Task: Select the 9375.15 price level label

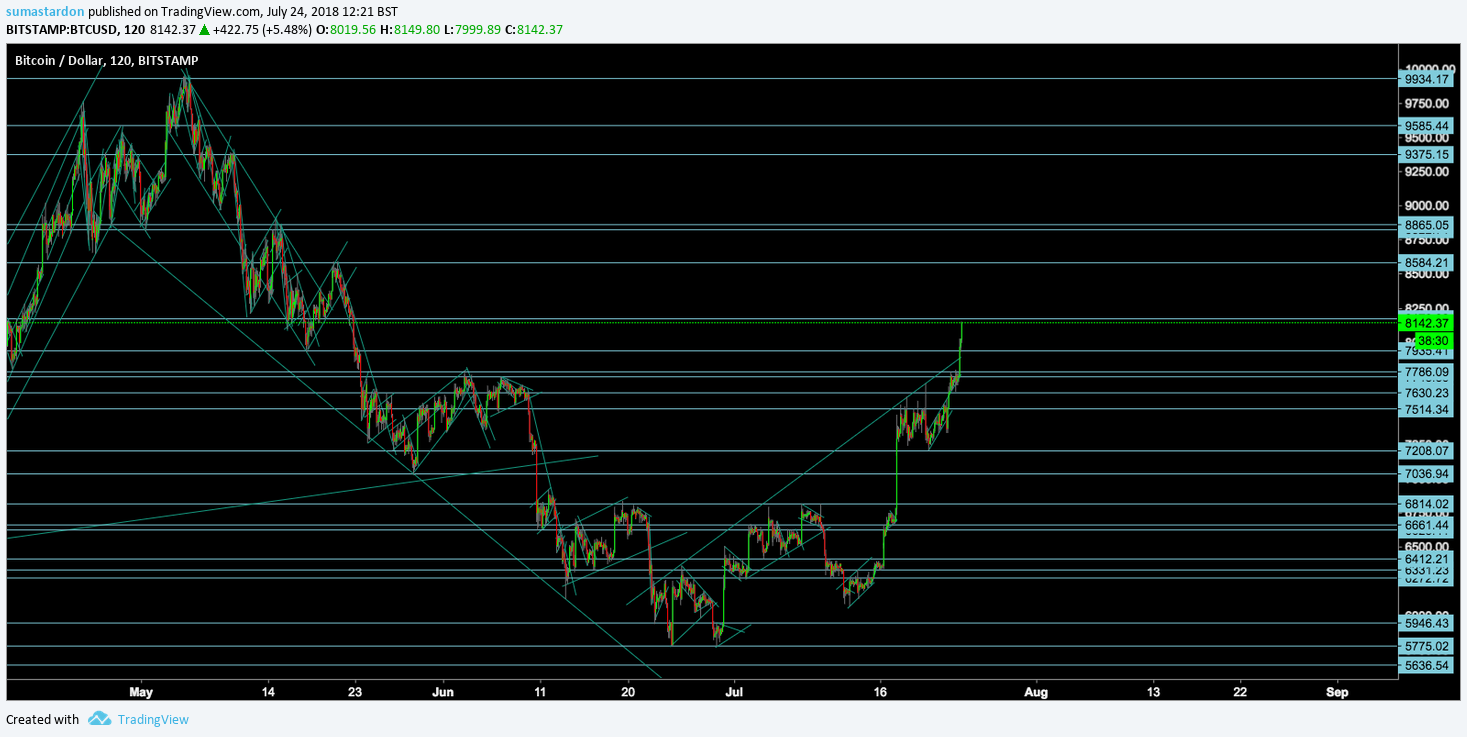Action: pos(1427,155)
